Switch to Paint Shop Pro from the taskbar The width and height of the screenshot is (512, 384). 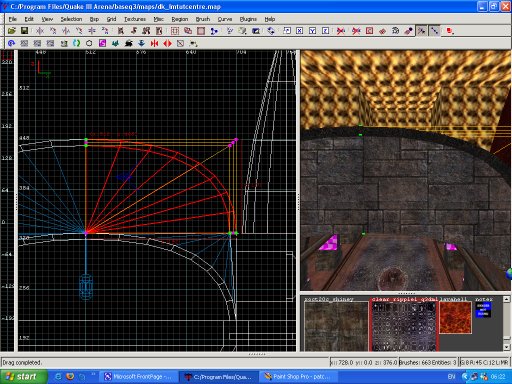click(297, 377)
